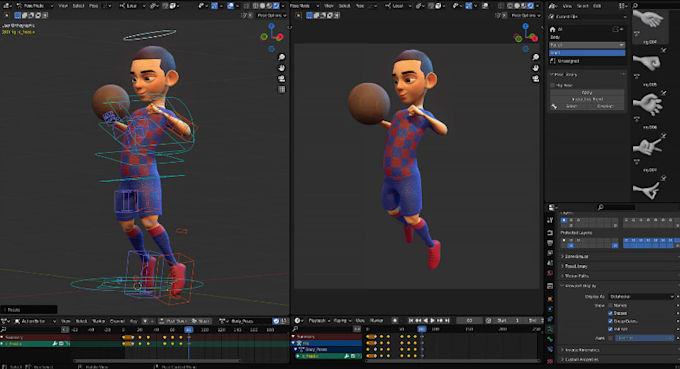Open the left viewport editor type menu
The width and height of the screenshot is (680, 369).
click(x=7, y=6)
